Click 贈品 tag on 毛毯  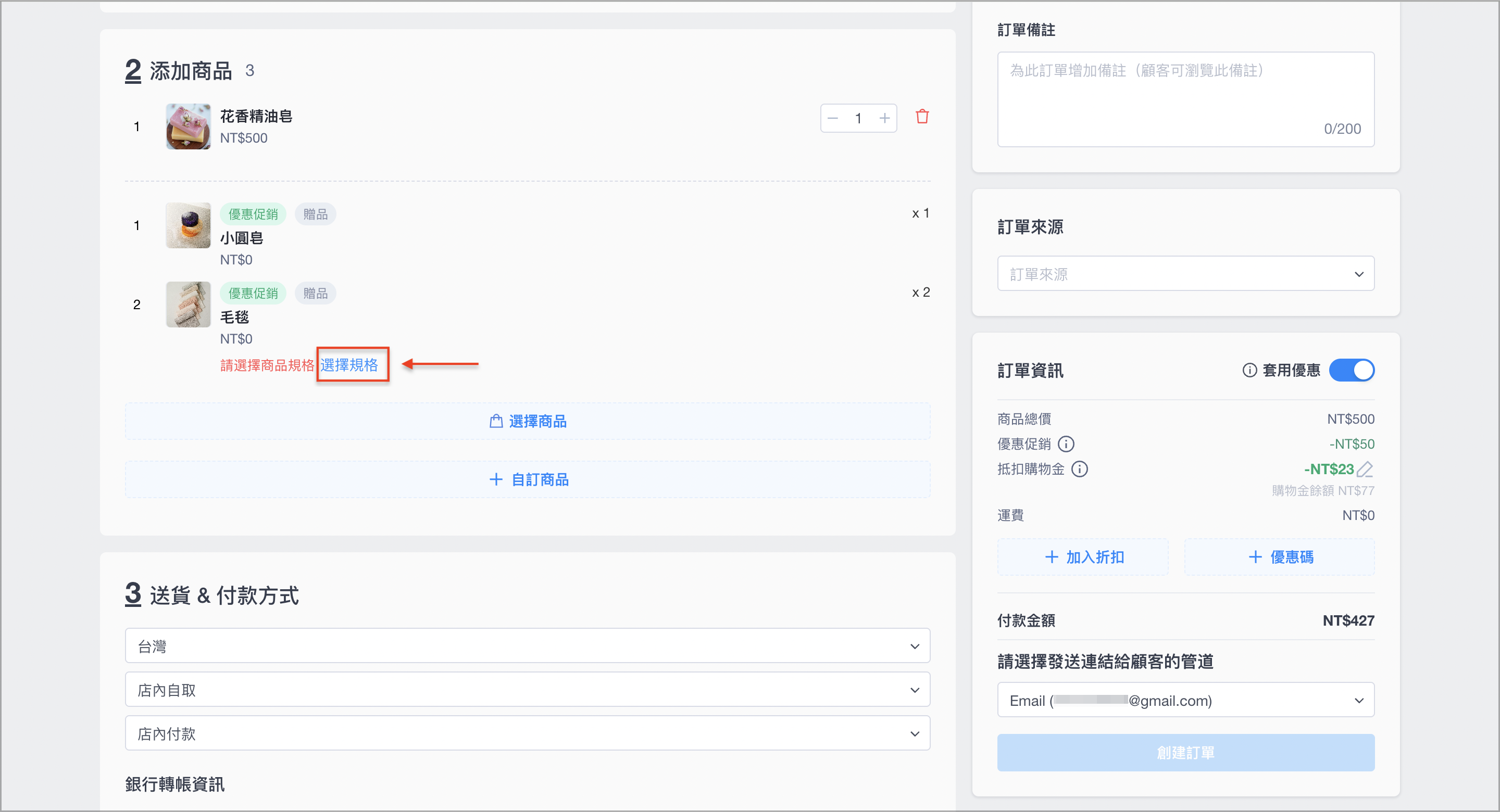[315, 294]
